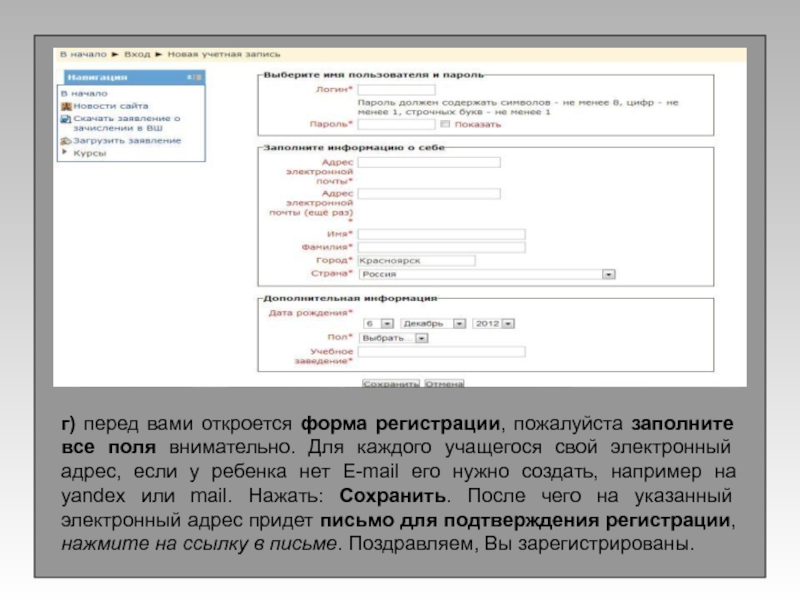Focus the Пароль input field
Screen dimensions: 800x600
(396, 124)
